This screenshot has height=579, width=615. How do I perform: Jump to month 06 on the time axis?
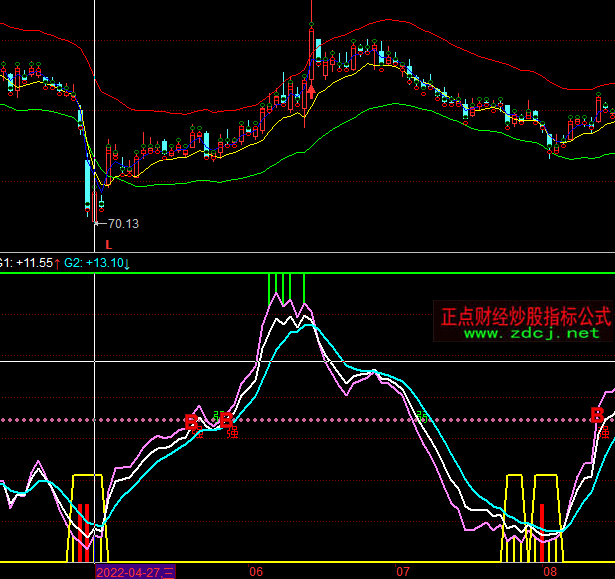pos(256,571)
